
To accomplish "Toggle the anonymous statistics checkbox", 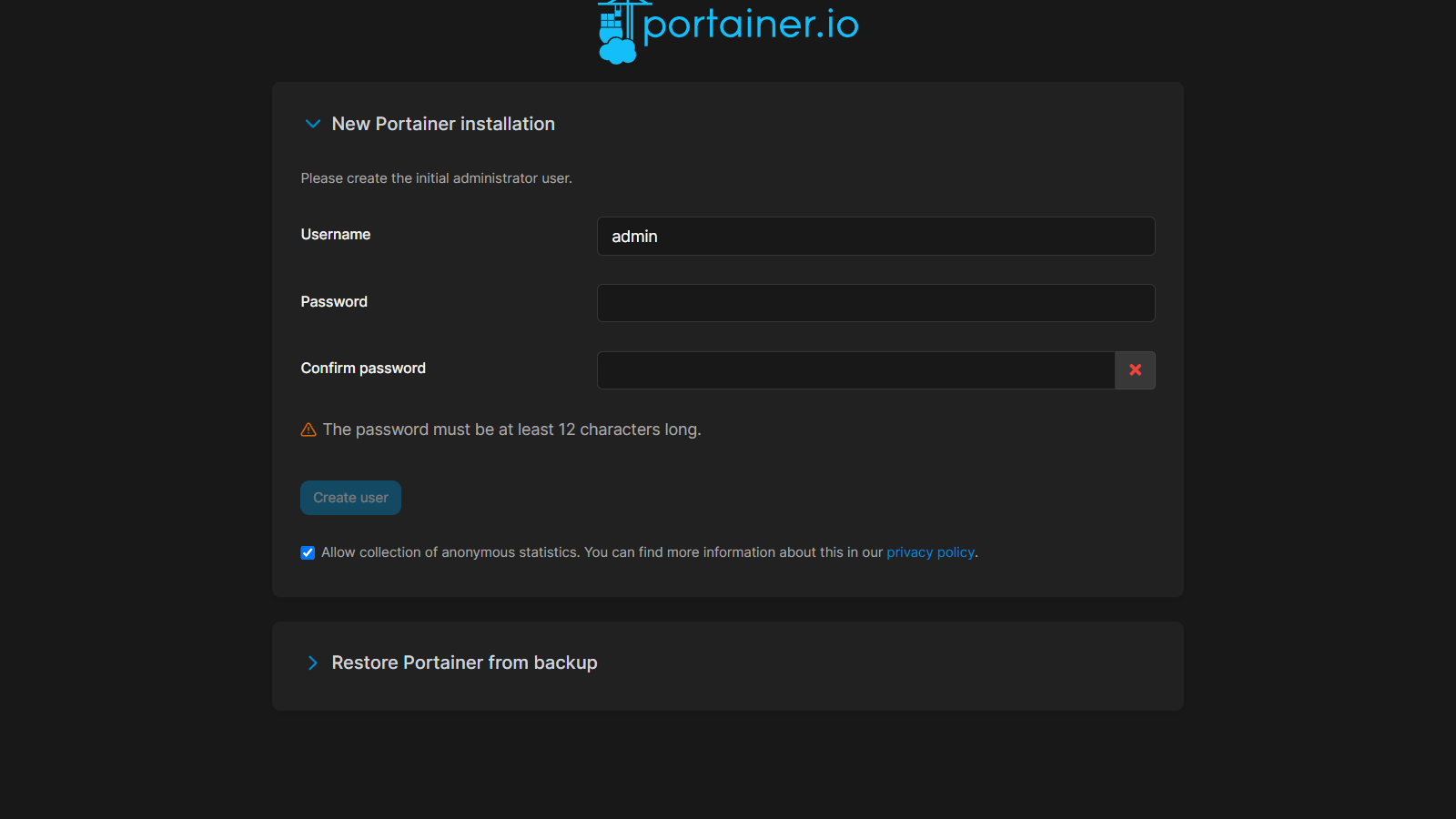I will coord(308,553).
